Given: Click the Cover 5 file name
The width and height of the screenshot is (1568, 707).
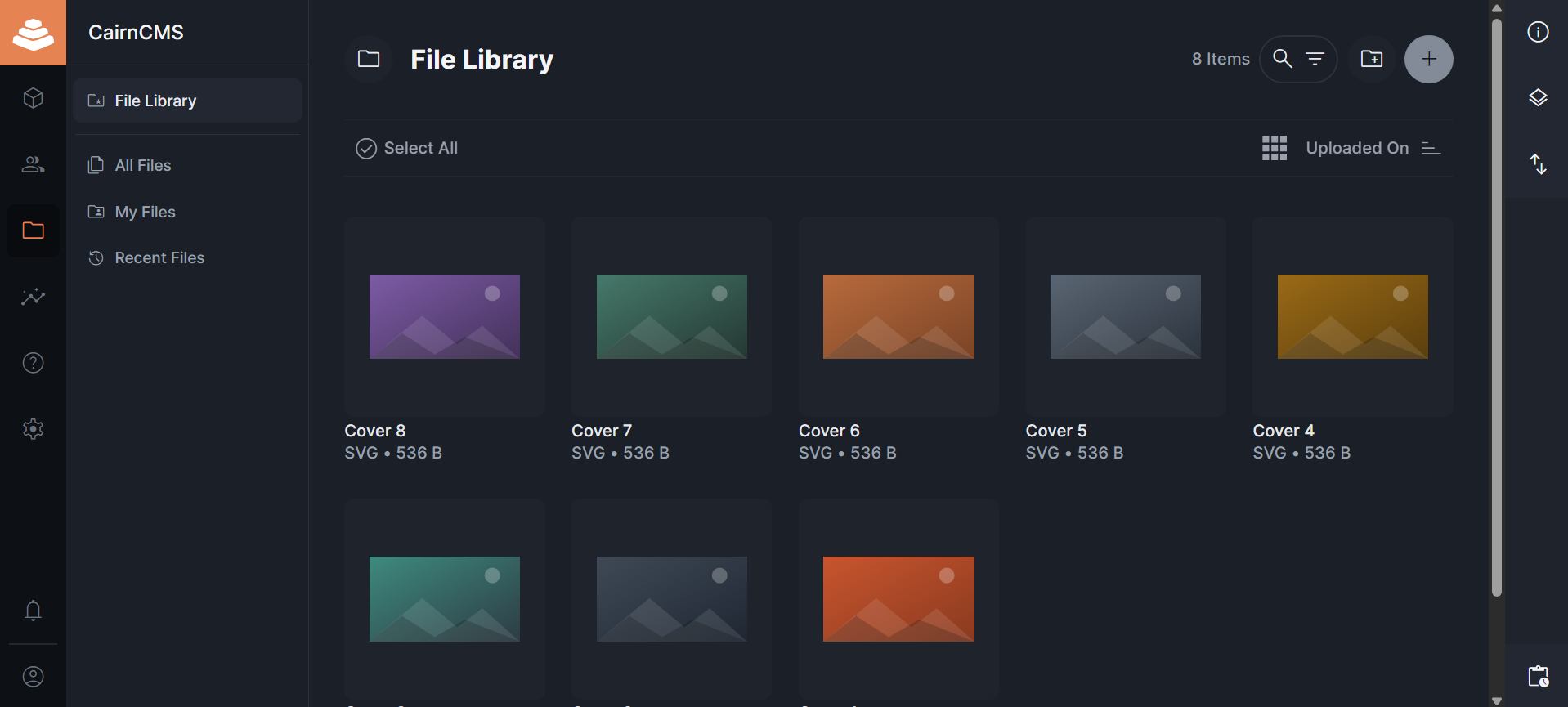Looking at the screenshot, I should 1056,431.
